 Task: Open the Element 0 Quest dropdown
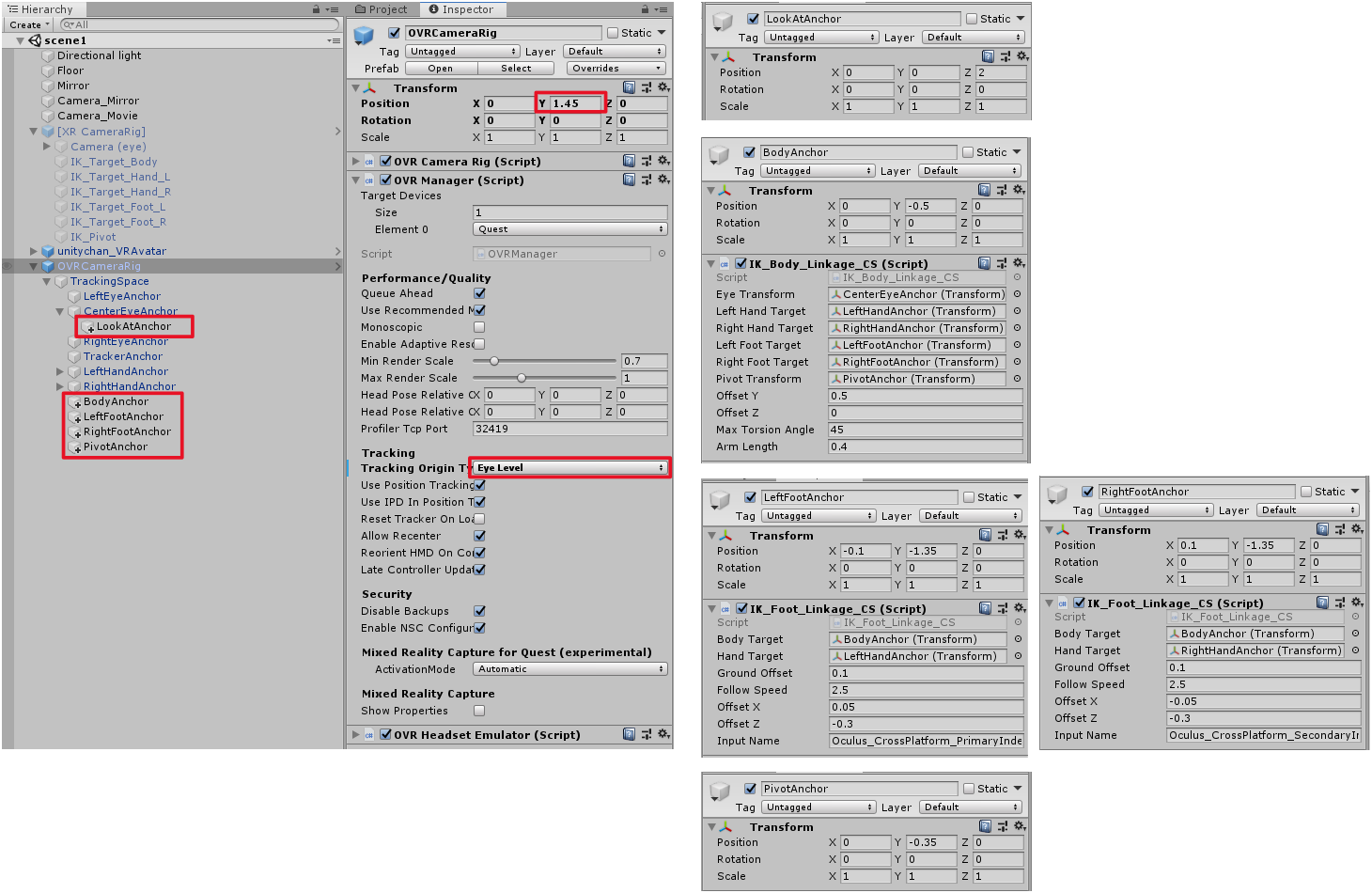tap(569, 228)
